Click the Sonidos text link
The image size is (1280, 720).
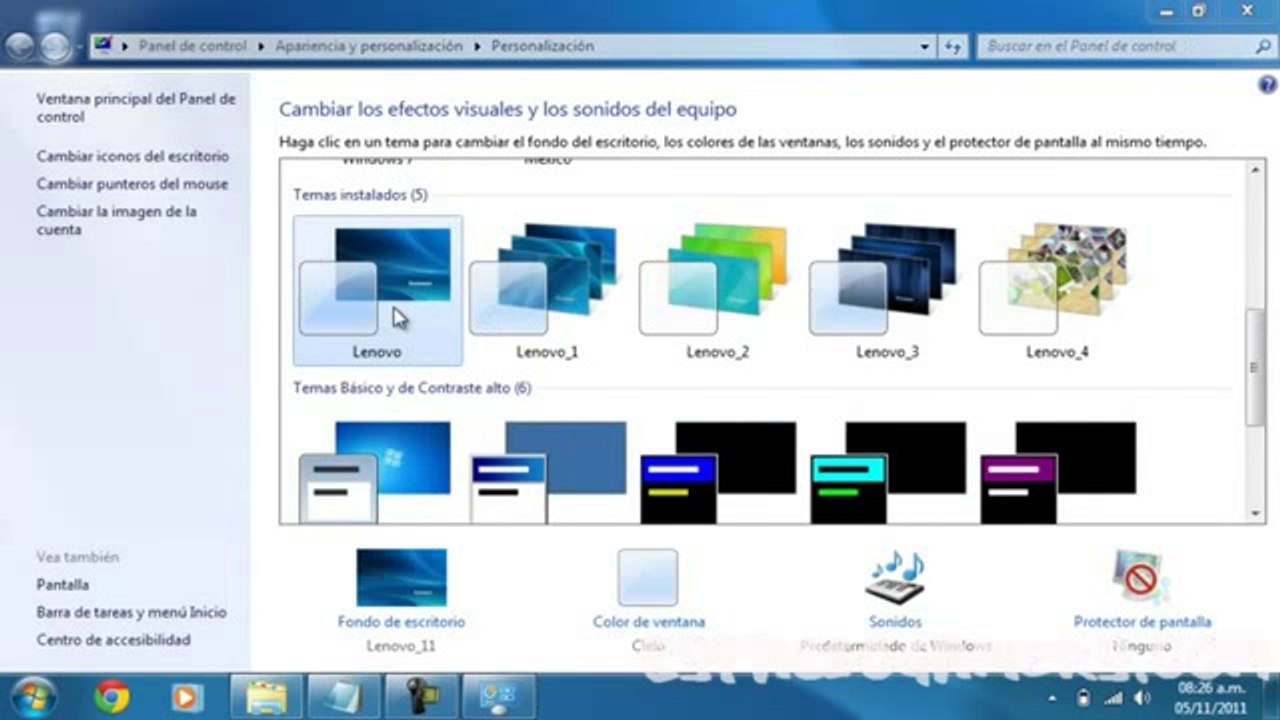coord(895,621)
